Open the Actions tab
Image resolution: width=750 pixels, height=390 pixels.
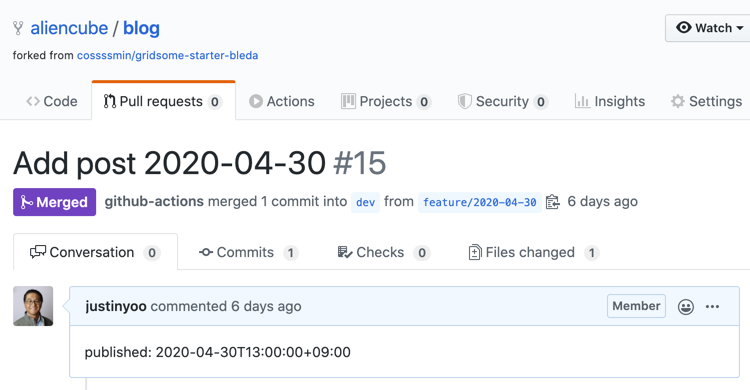[282, 101]
